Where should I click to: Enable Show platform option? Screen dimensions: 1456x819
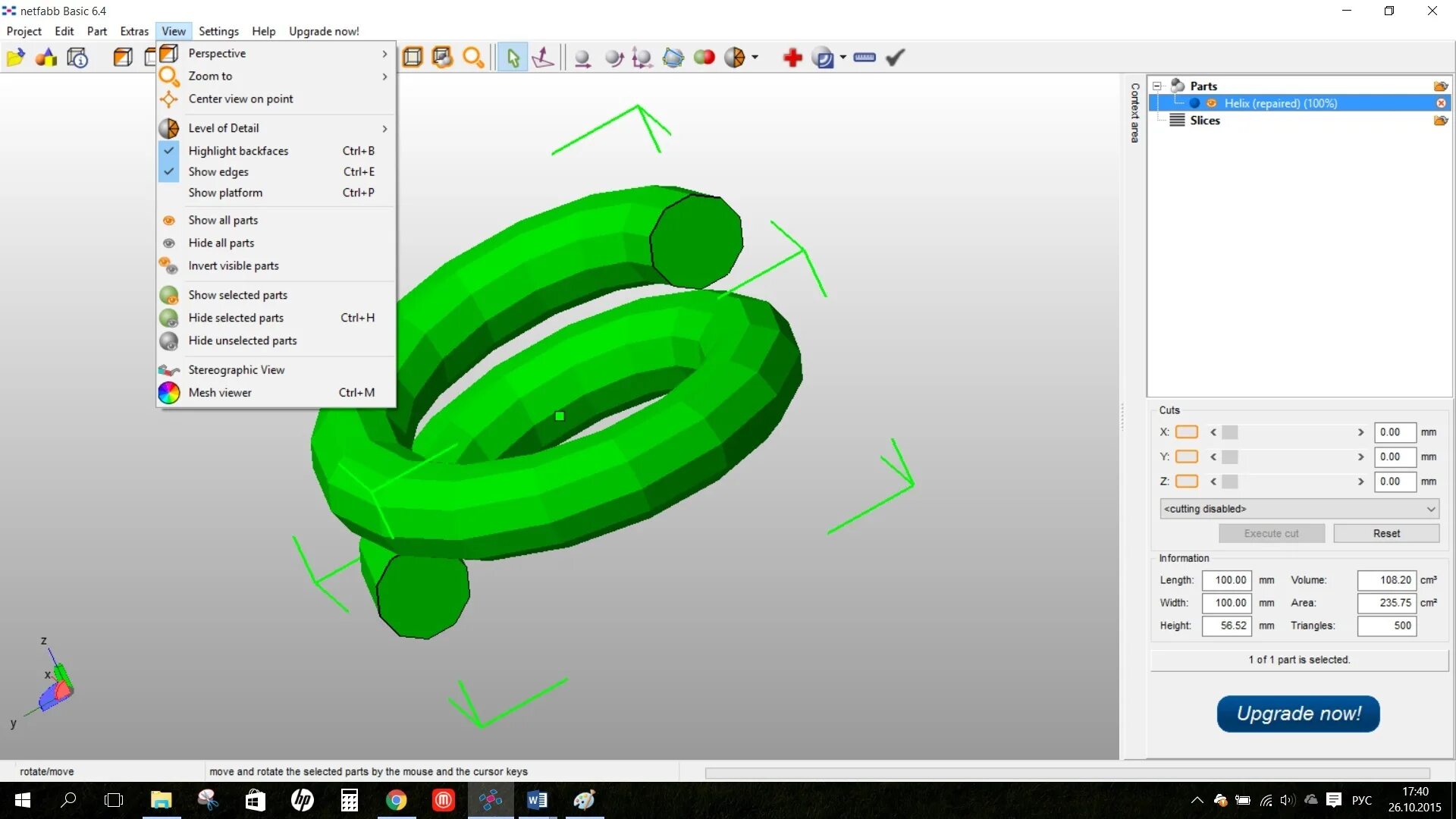pos(225,193)
